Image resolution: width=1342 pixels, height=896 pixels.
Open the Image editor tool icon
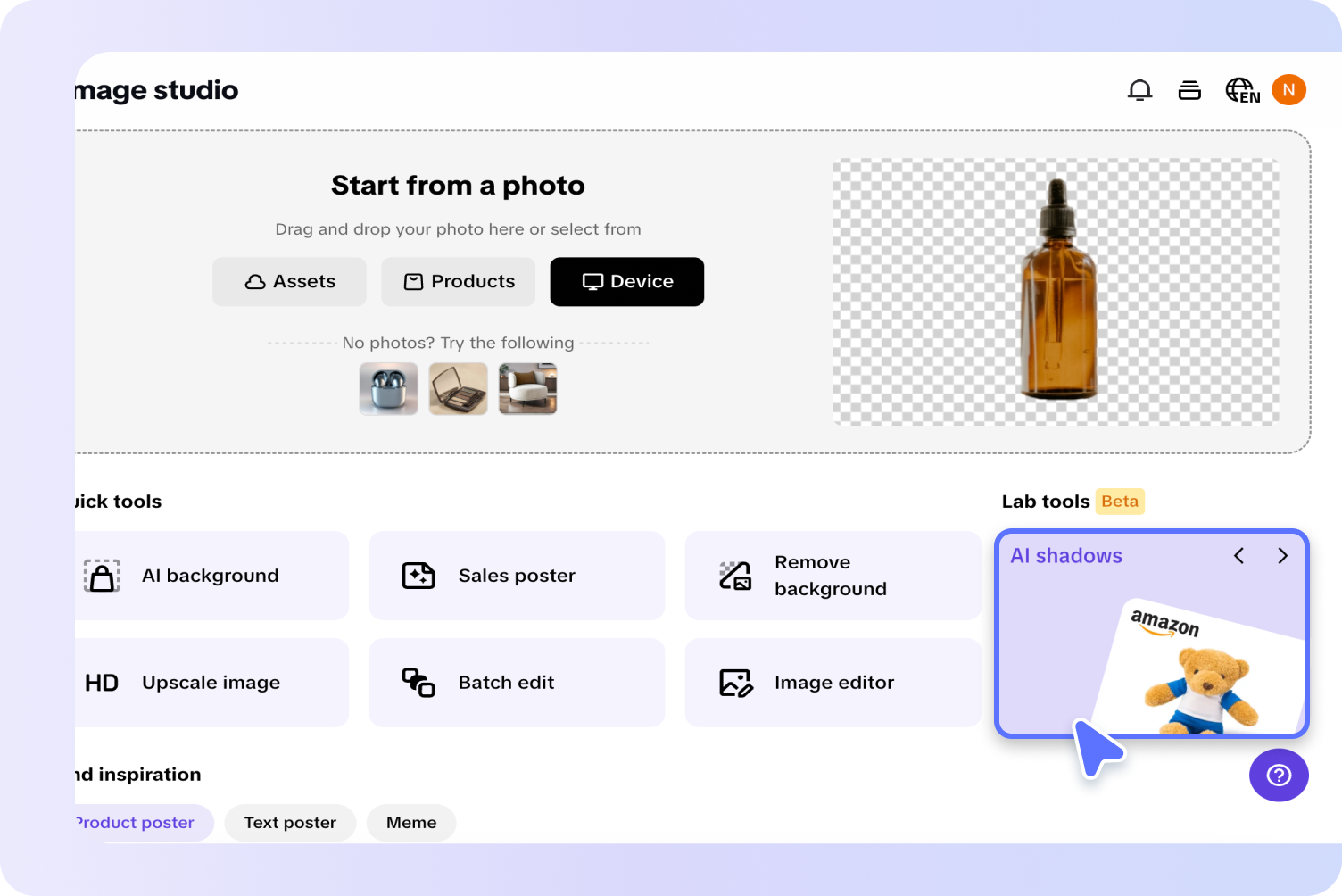pos(733,683)
